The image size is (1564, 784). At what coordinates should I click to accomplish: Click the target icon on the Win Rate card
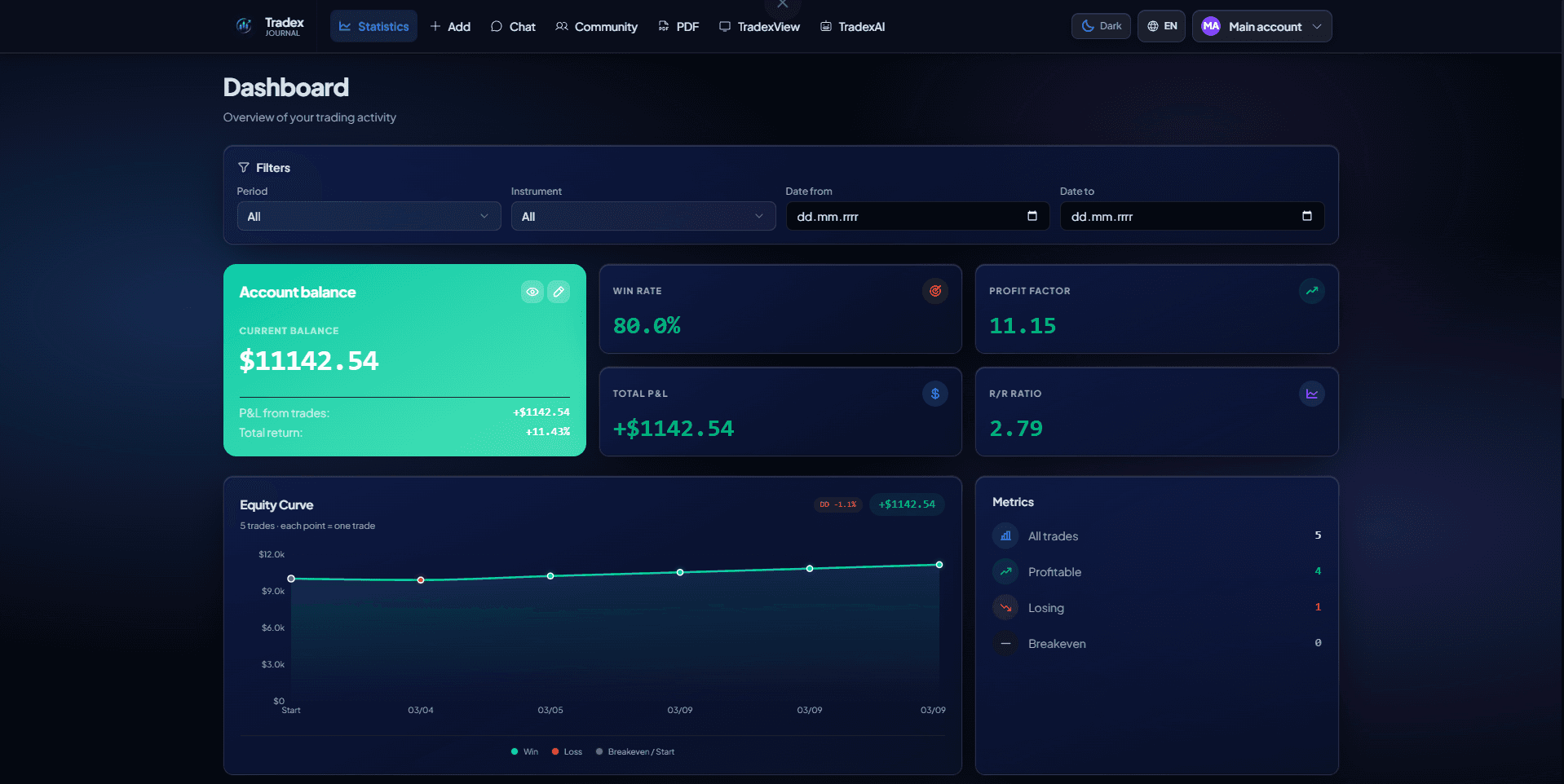coord(935,291)
